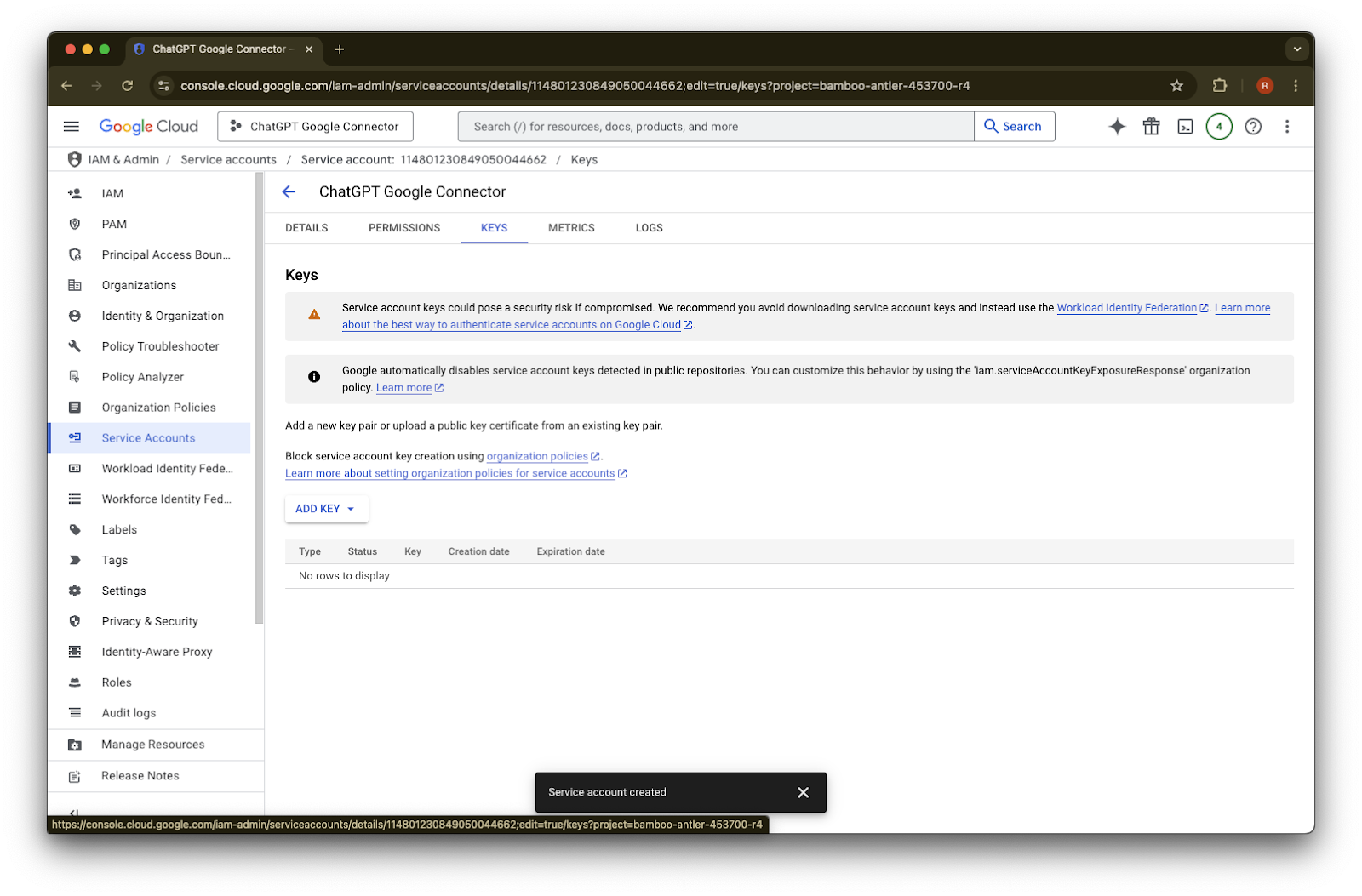1362x896 pixels.
Task: Open the Chrome three-dot menu
Action: pos(1296,86)
